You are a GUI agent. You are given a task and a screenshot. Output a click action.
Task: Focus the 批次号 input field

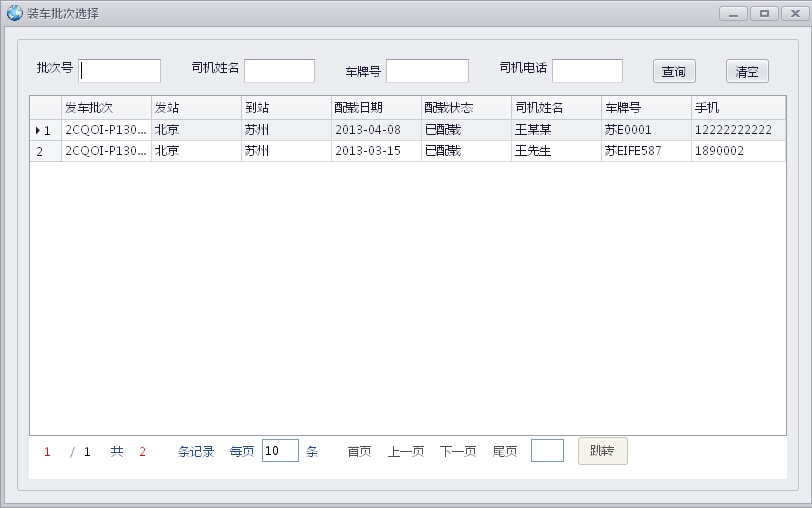[120, 70]
